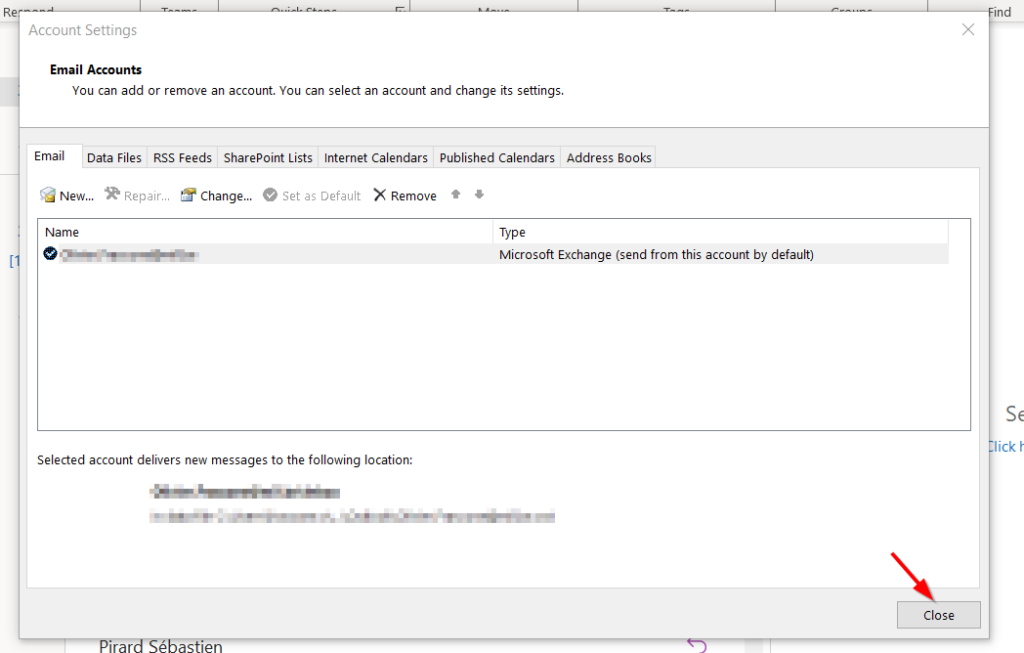This screenshot has width=1024, height=653.
Task: Dismiss the Account Settings dialog with X
Action: click(968, 30)
